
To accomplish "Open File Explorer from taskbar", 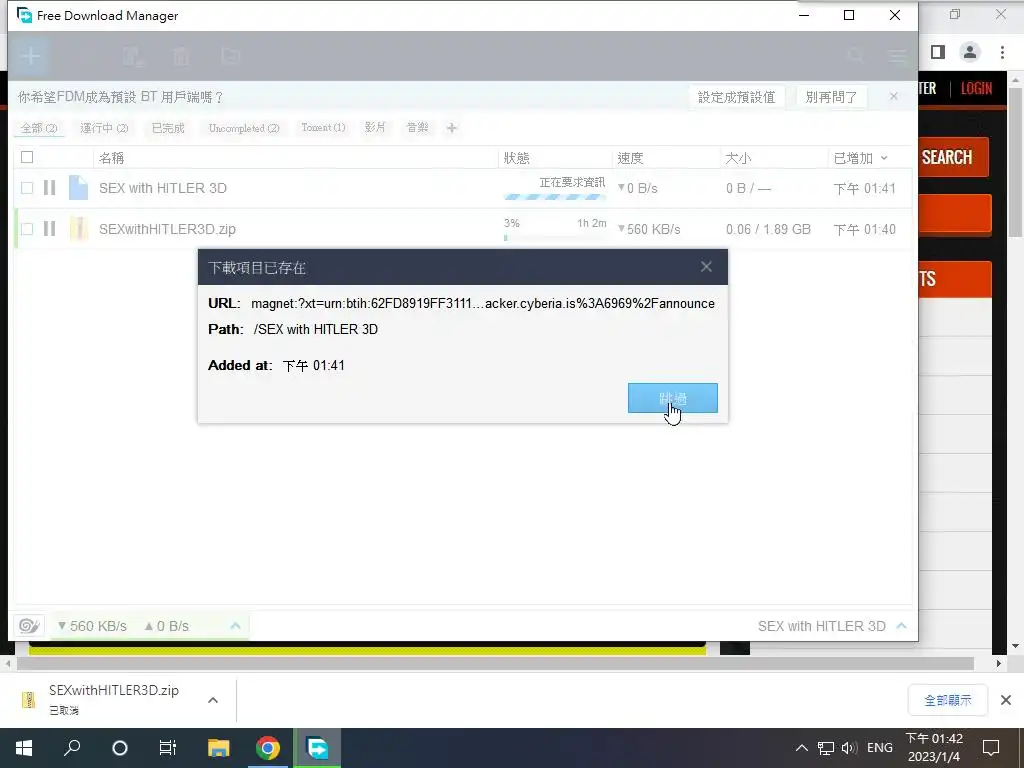I will [218, 748].
